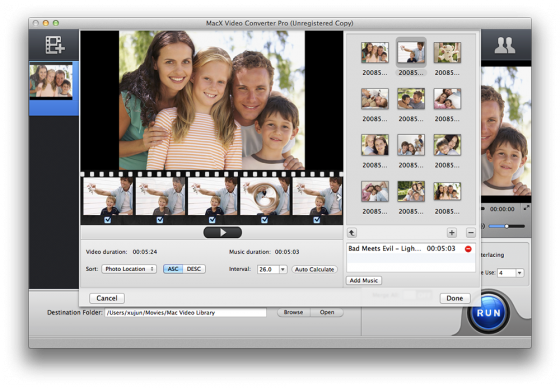Select the family video thumbnail in left sidebar
Viewport: 560px width, 388px height.
coord(51,81)
